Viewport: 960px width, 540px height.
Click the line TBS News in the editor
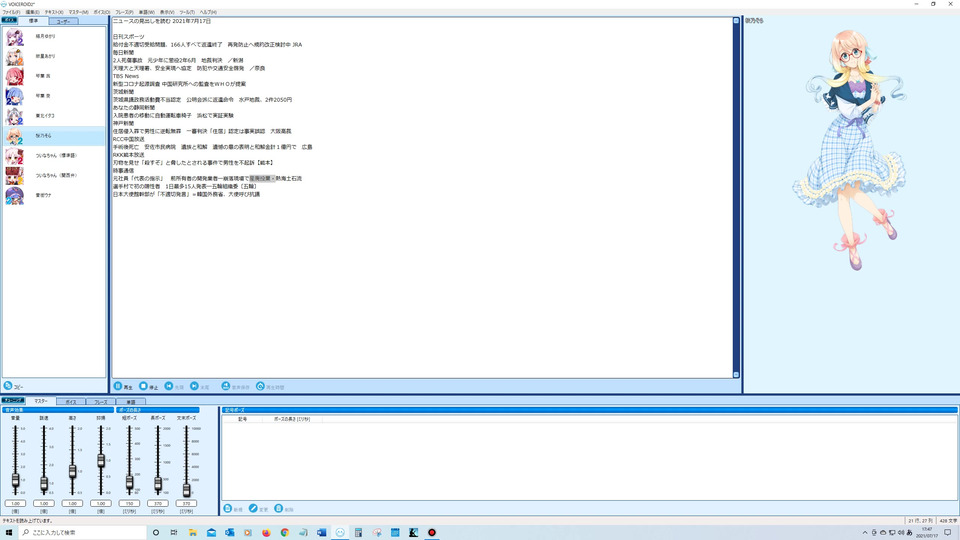126,76
